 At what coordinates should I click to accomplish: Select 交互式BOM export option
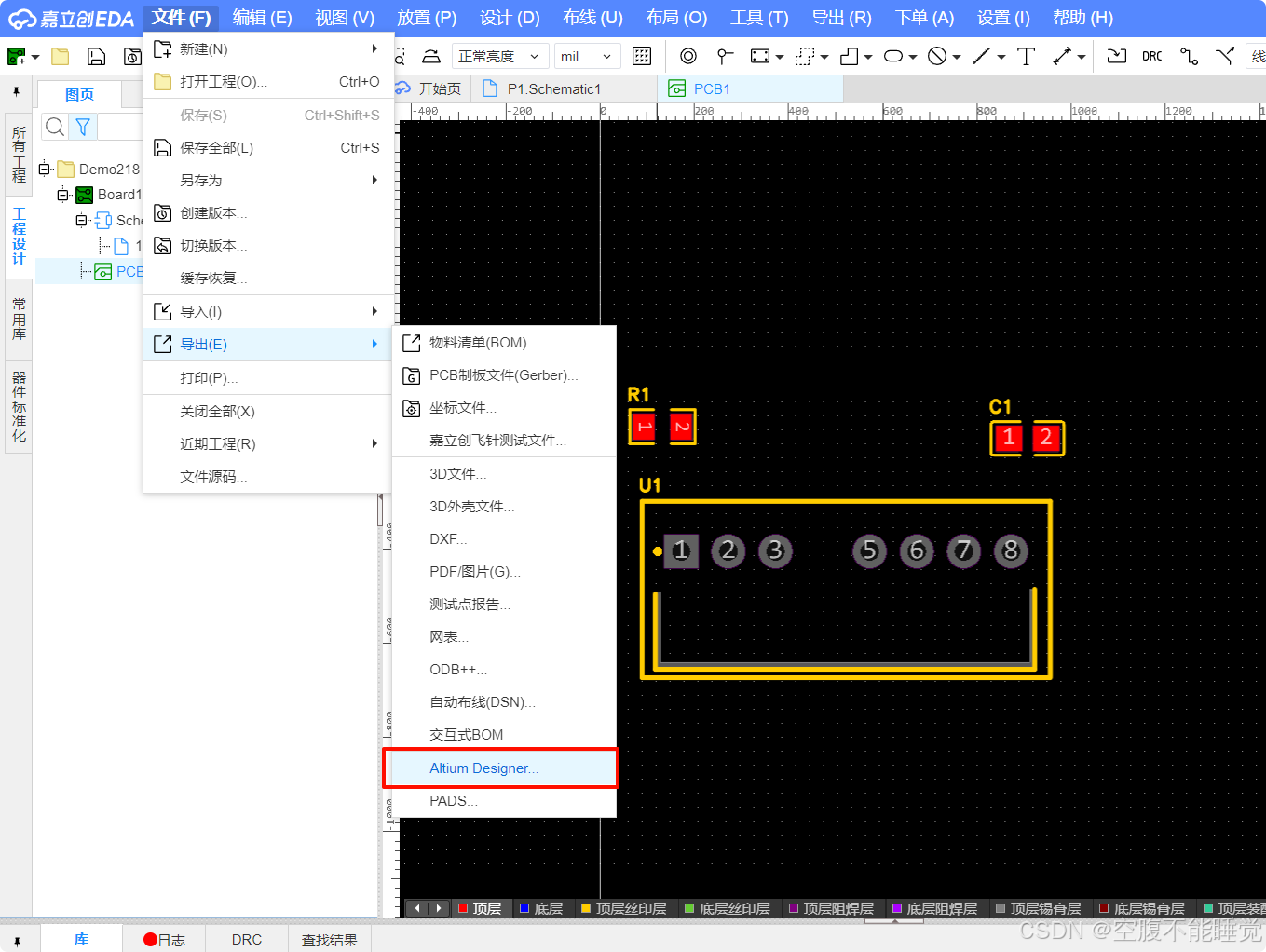click(x=504, y=735)
